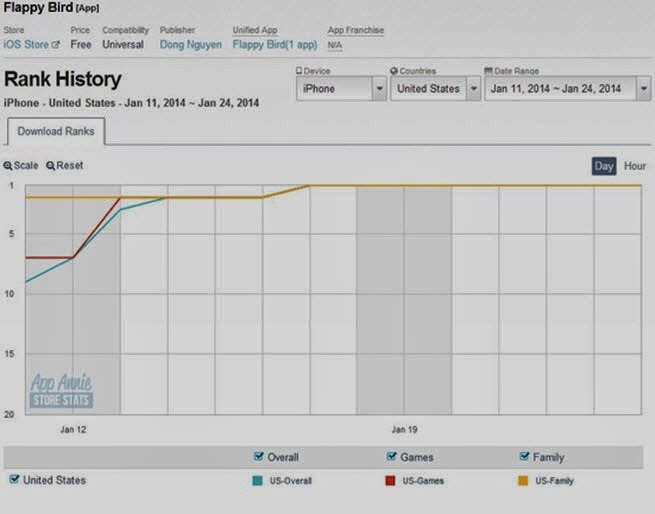Click the Jan 19 axis label
The image size is (655, 514).
404,430
